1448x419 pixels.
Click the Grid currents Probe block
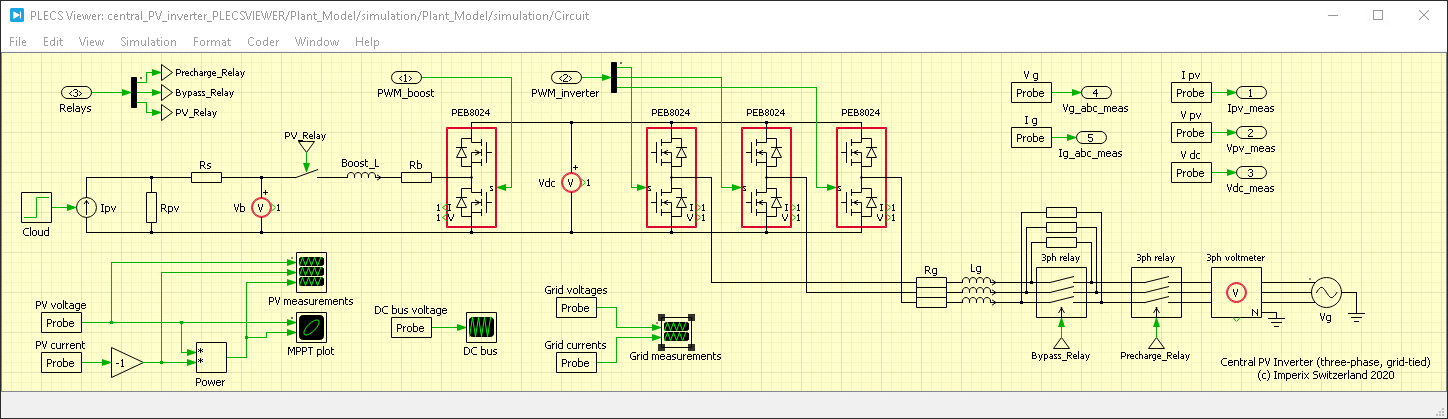tap(575, 363)
